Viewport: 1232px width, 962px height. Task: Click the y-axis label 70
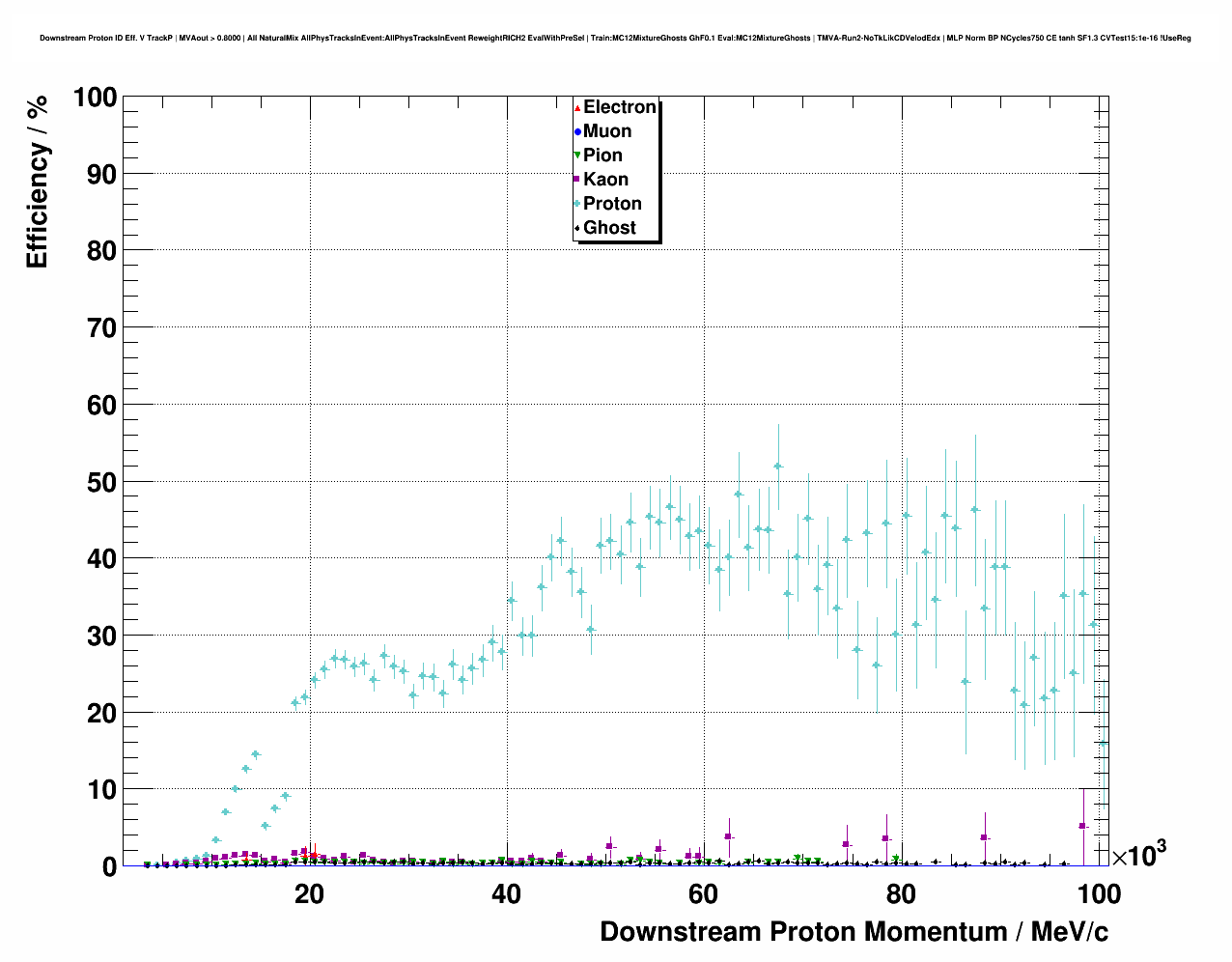[102, 328]
